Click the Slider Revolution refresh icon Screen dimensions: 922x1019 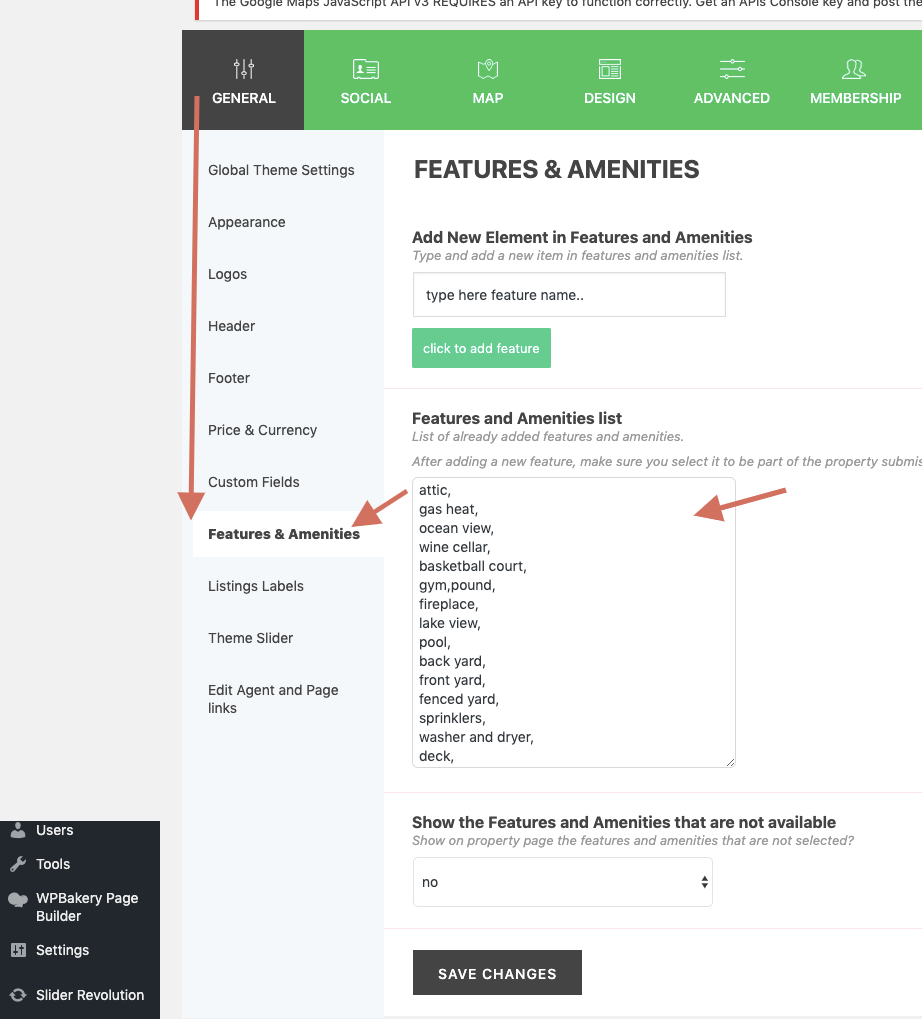coord(18,995)
